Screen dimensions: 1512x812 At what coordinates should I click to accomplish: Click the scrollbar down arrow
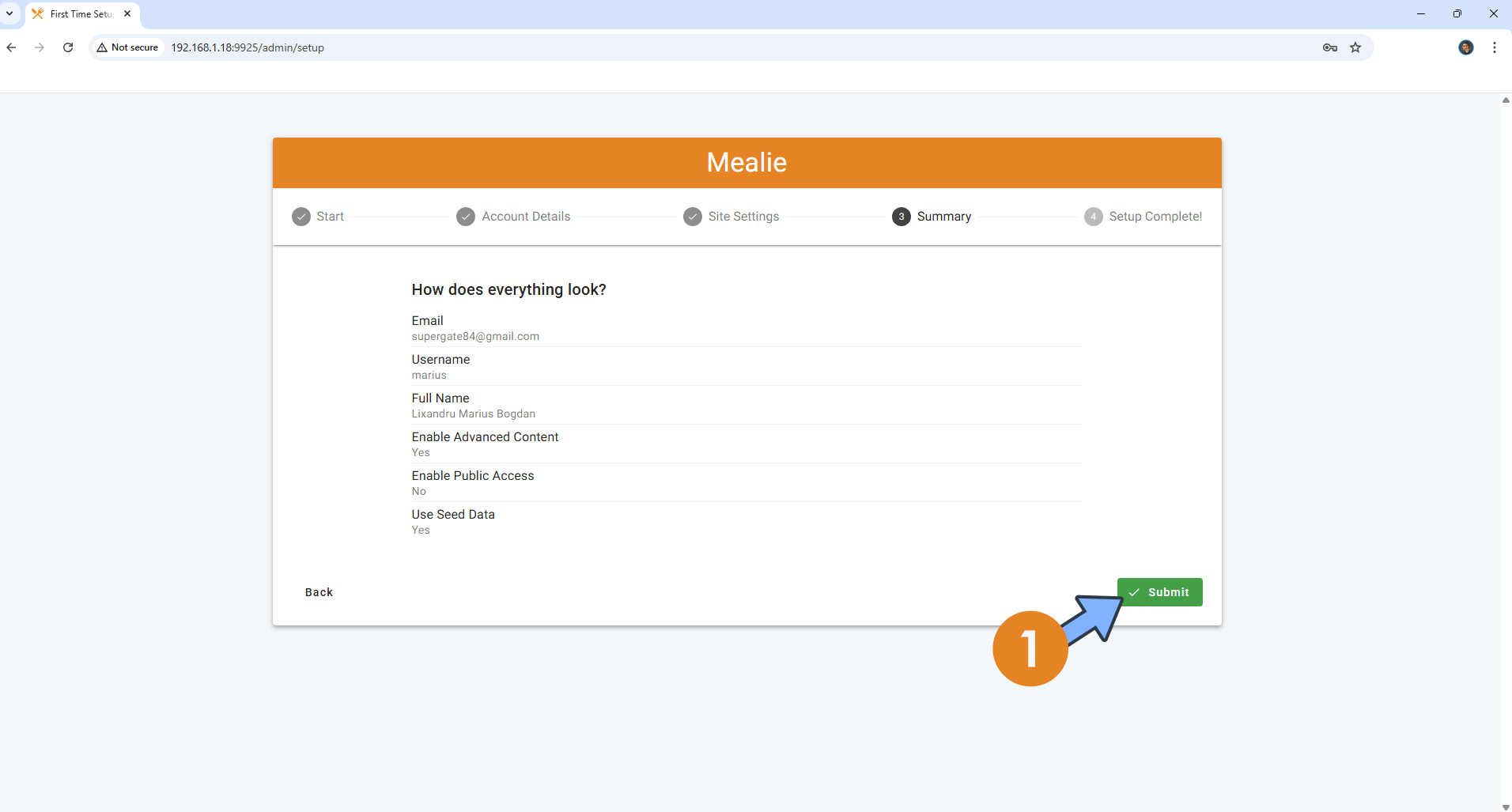pyautogui.click(x=1505, y=806)
